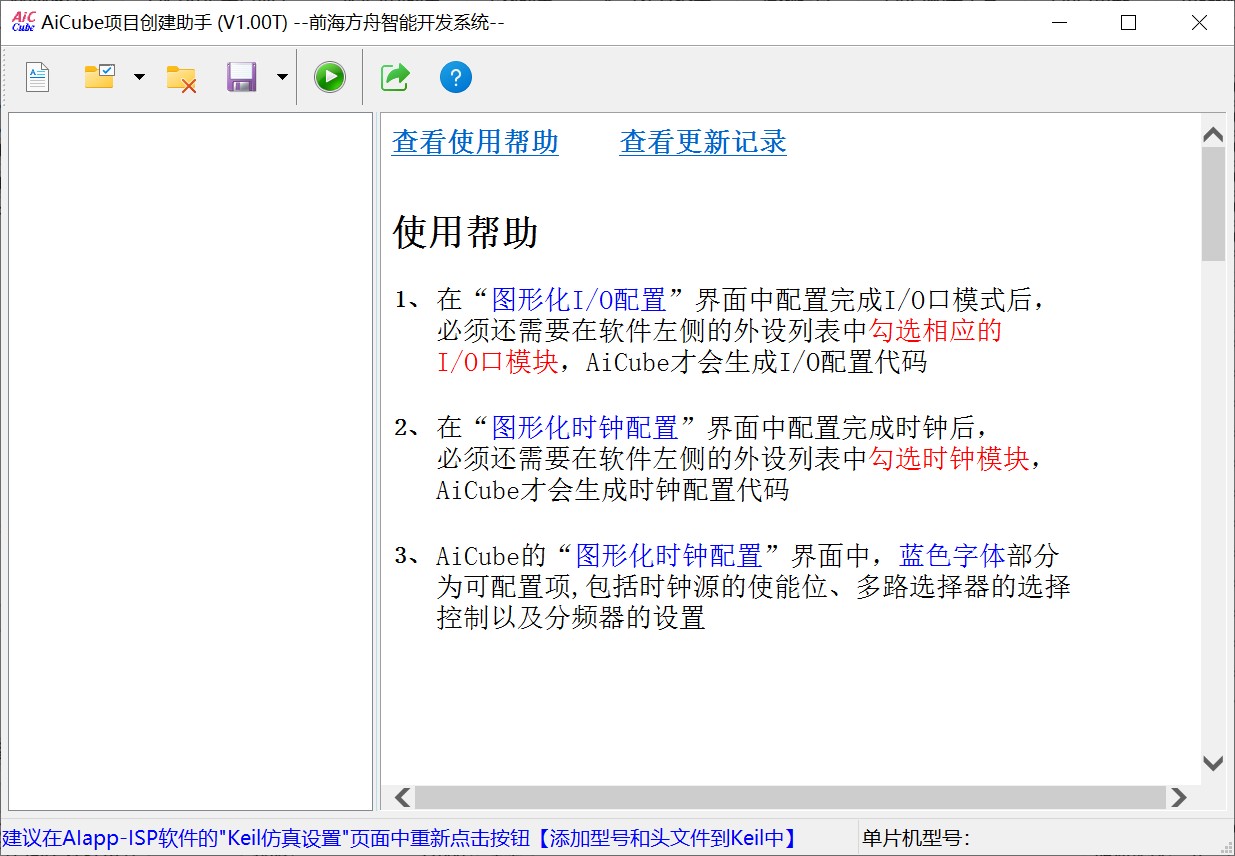Screen dimensions: 1235x856
Task: Click the 单片机型号 status bar label
Action: point(916,838)
